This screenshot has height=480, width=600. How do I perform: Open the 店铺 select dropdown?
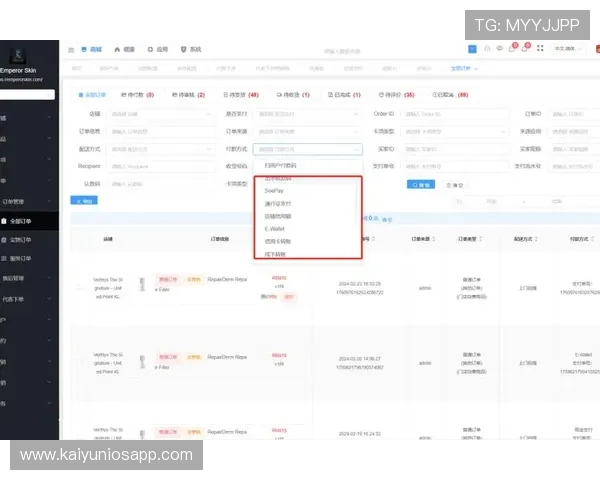pos(161,114)
